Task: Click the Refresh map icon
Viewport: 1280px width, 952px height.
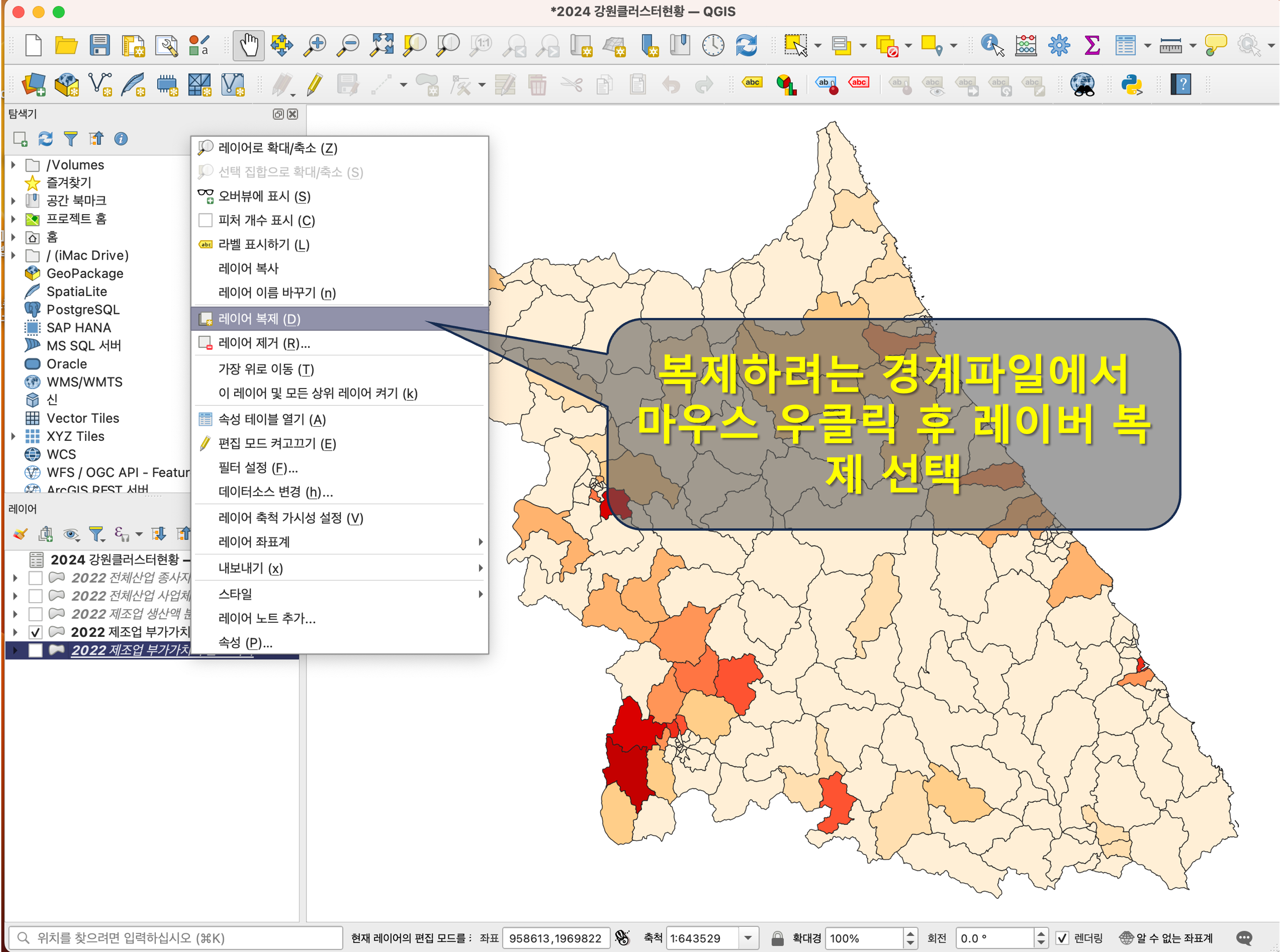Action: [x=746, y=45]
